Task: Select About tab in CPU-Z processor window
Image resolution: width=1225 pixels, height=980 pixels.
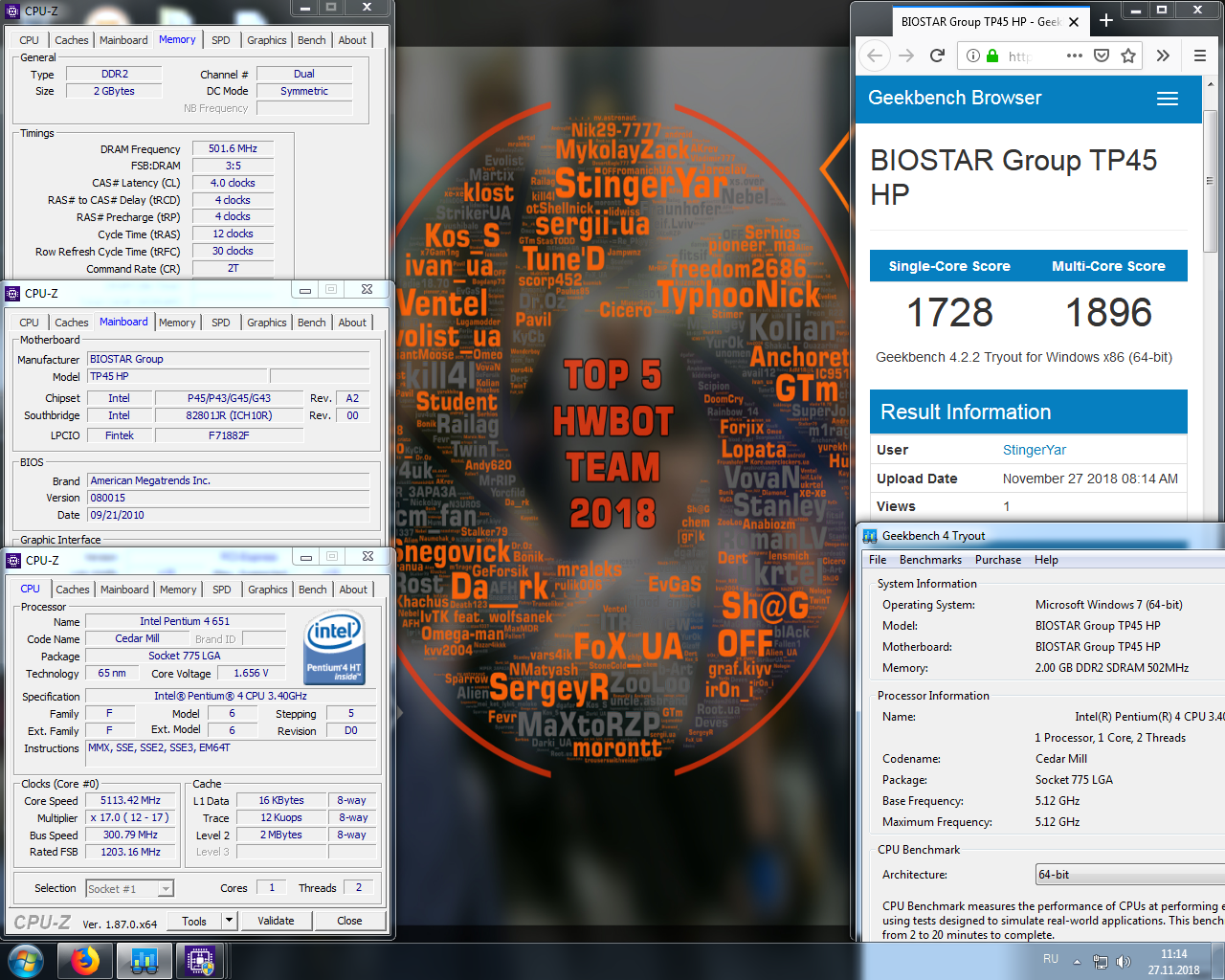Action: (x=353, y=590)
